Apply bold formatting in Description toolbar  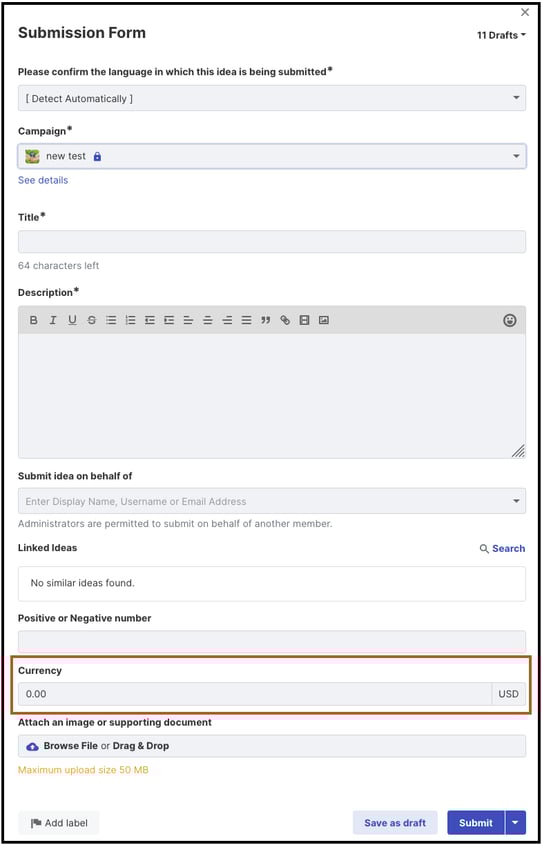[33, 320]
